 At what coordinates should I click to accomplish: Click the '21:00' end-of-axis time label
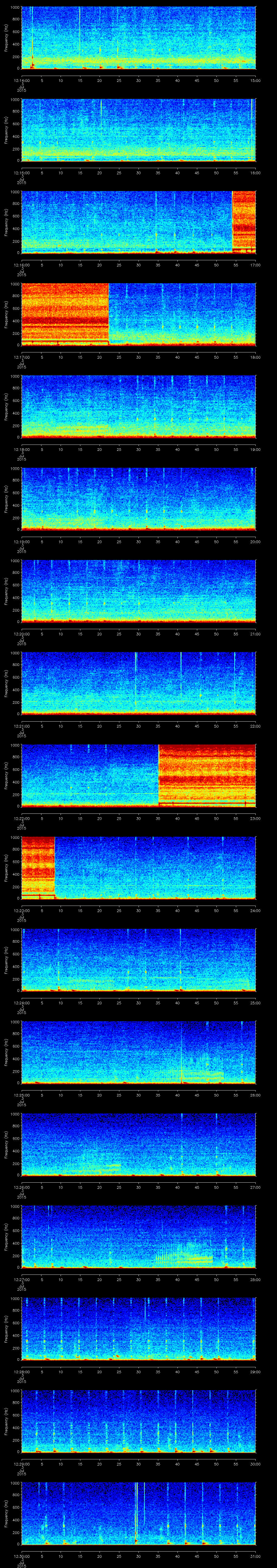coord(255,634)
